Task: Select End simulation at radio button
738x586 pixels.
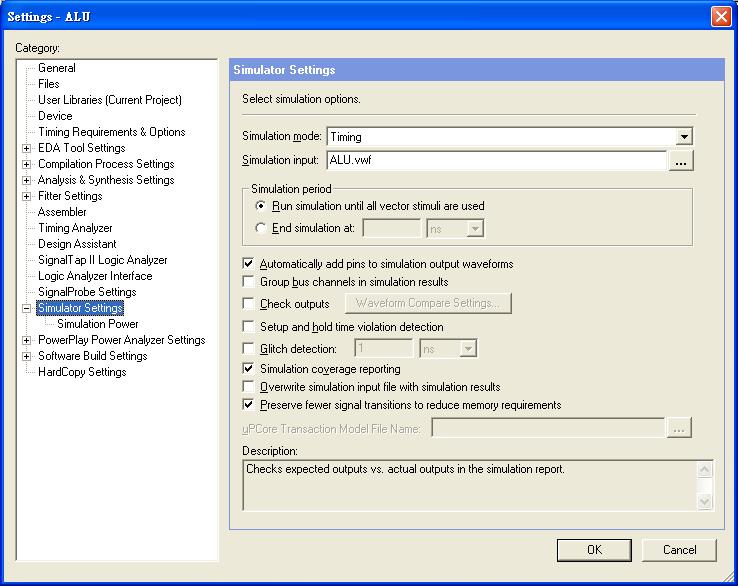Action: (262, 228)
